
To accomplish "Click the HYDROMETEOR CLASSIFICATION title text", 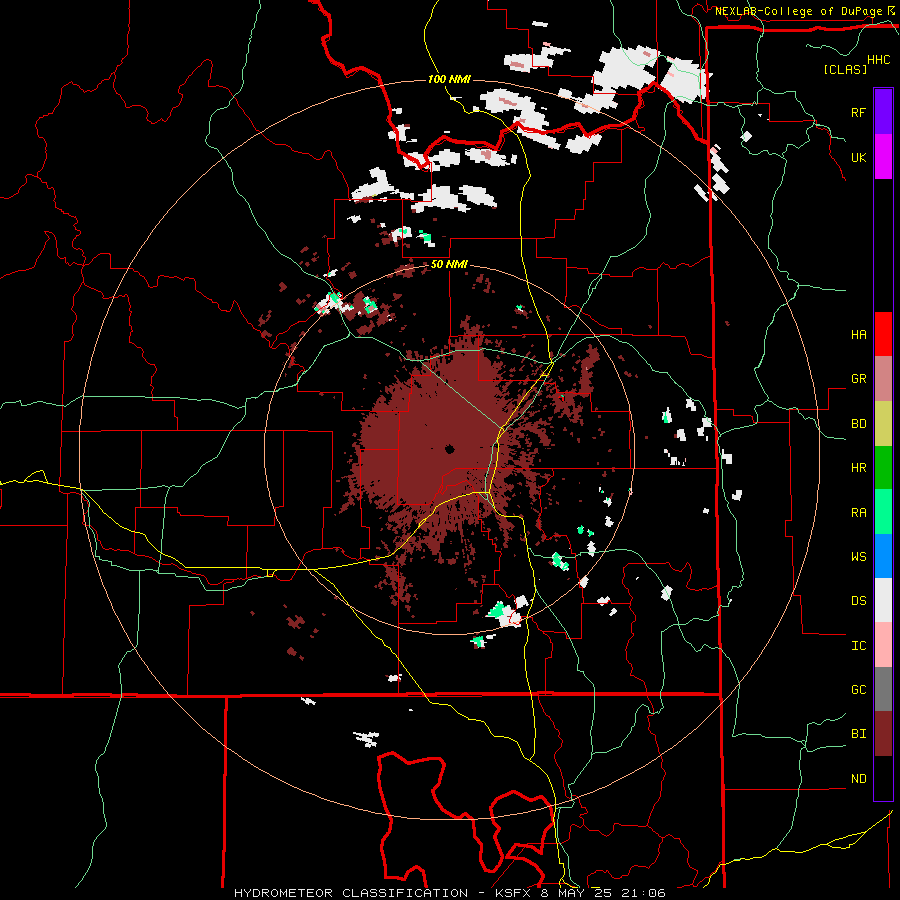I will tap(351, 893).
